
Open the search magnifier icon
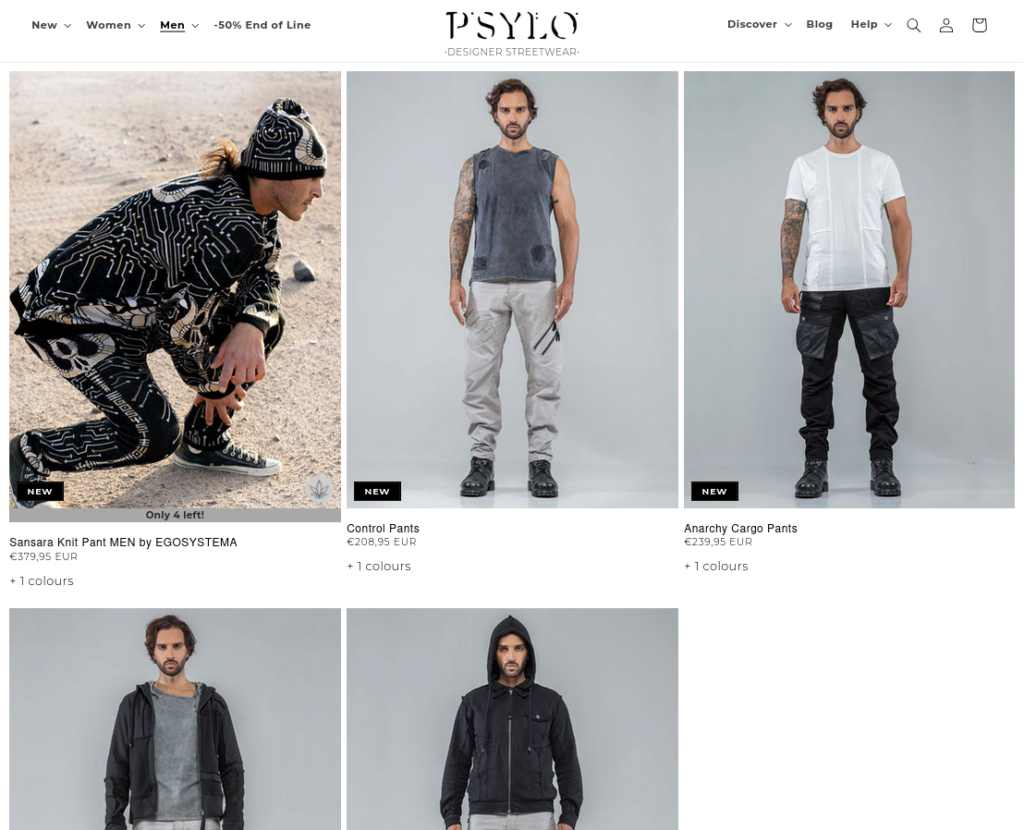pos(914,25)
